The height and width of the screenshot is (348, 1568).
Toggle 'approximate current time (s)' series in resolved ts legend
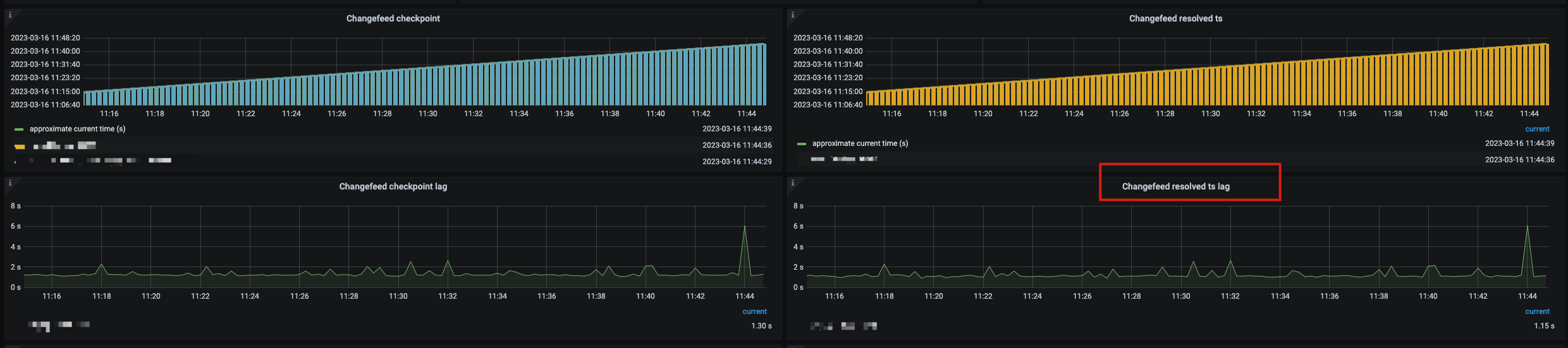(860, 143)
